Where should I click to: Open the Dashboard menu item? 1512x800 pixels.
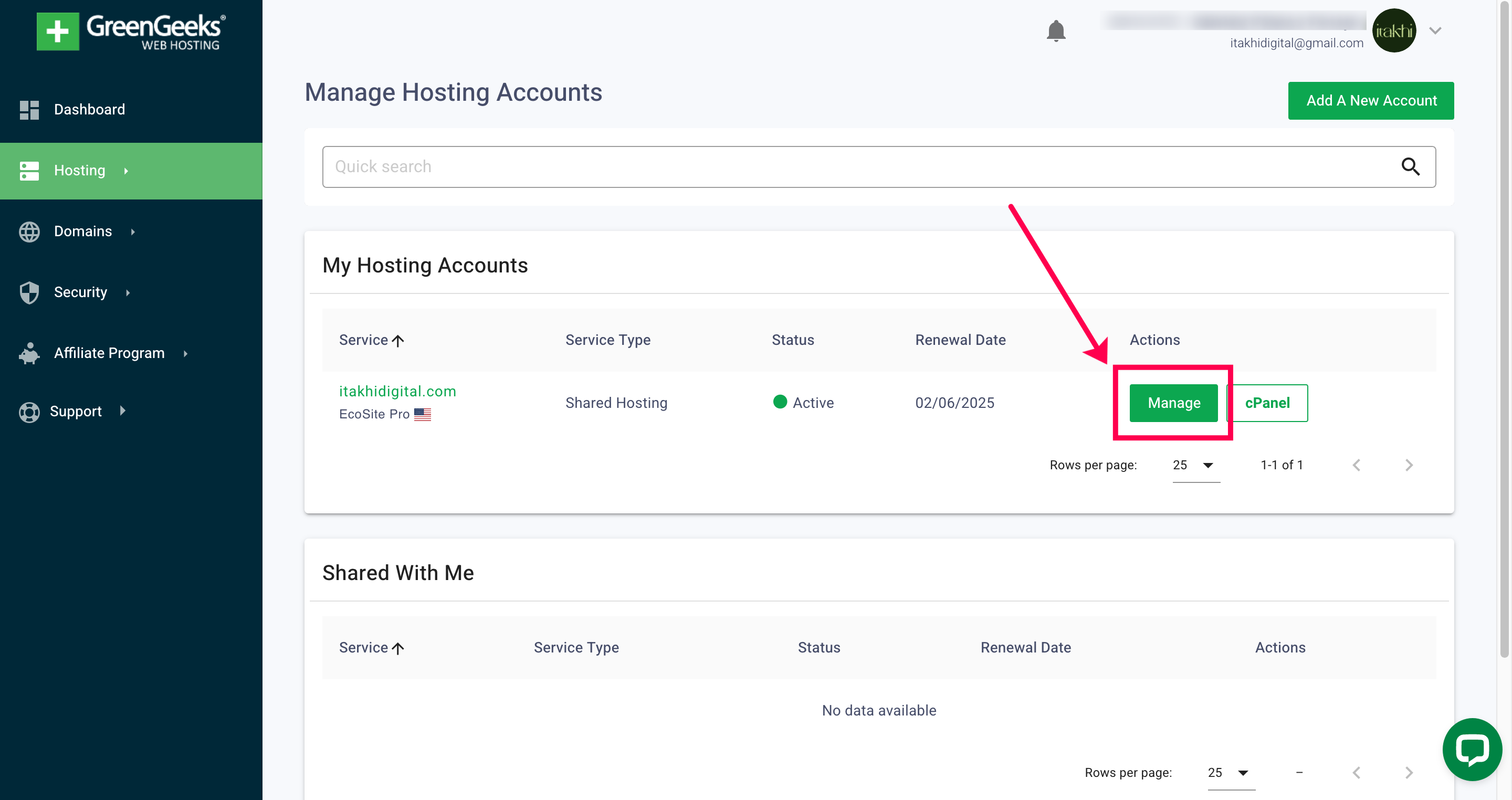coord(89,110)
